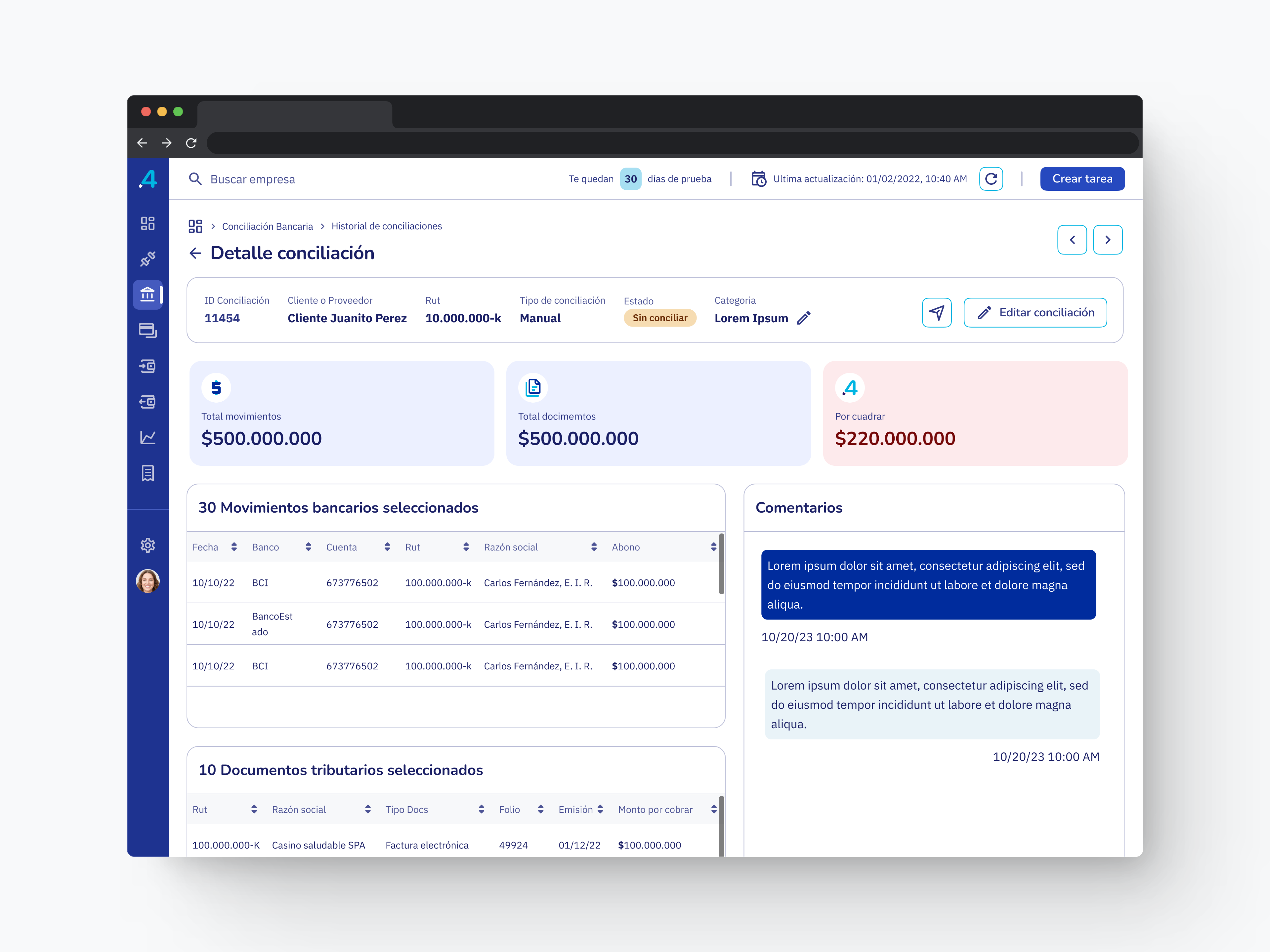The height and width of the screenshot is (952, 1270).
Task: Open the outgoing payments wallet icon
Action: pyautogui.click(x=148, y=402)
